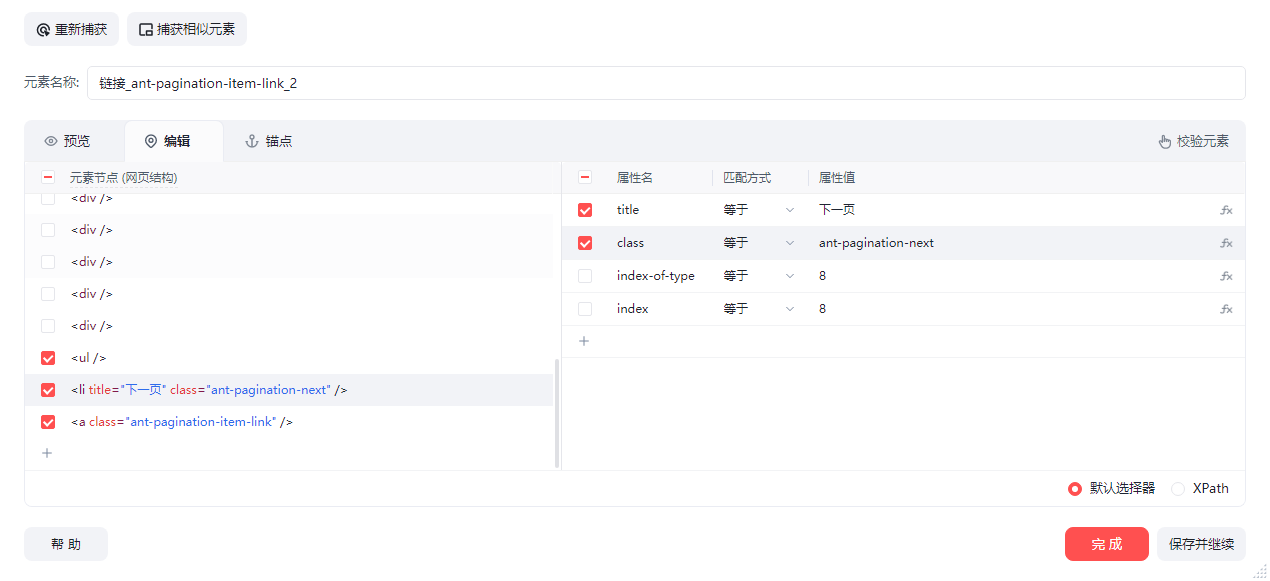This screenshot has width=1270, height=581.
Task: Click the capture similar elements icon
Action: pyautogui.click(x=146, y=30)
